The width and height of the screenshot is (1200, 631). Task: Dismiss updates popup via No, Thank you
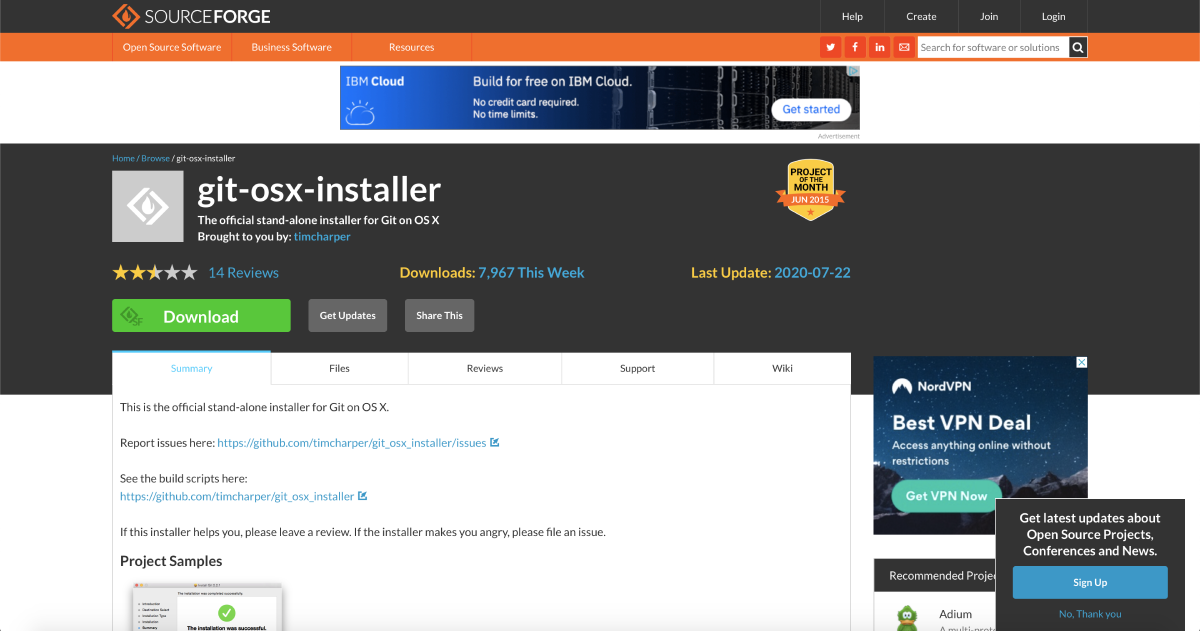pos(1090,613)
